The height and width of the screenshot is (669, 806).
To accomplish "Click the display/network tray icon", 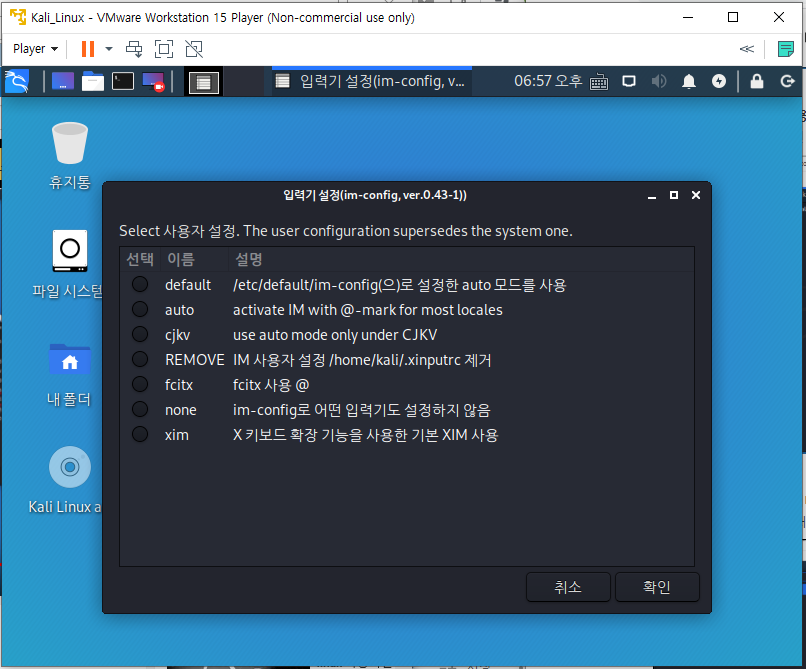I will click(629, 81).
